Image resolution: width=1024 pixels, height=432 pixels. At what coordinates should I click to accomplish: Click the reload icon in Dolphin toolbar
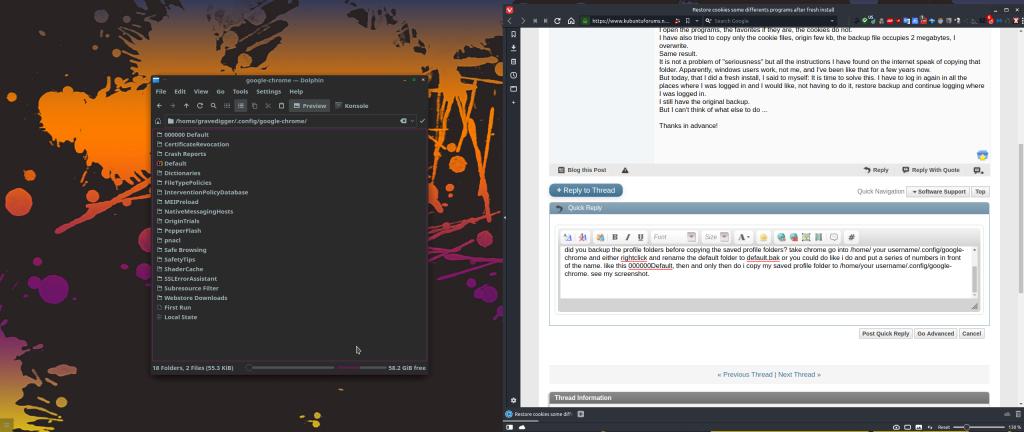tap(200, 105)
